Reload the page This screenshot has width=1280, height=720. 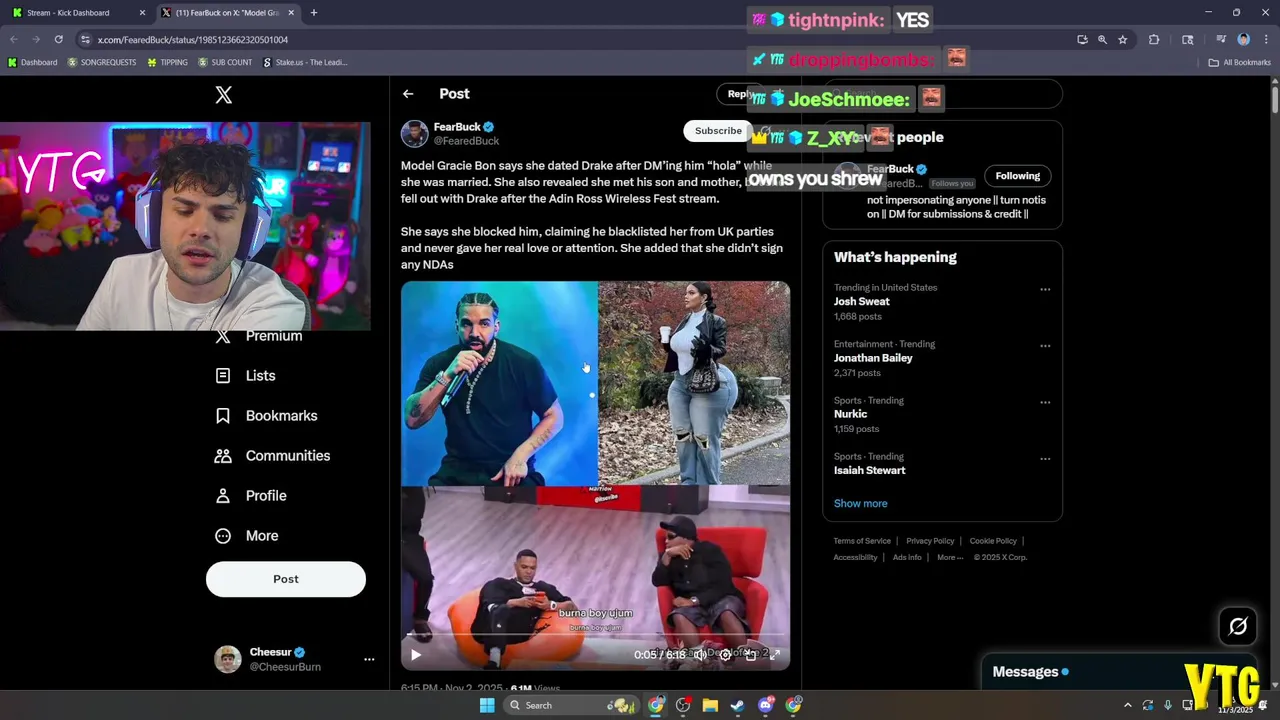tap(58, 39)
